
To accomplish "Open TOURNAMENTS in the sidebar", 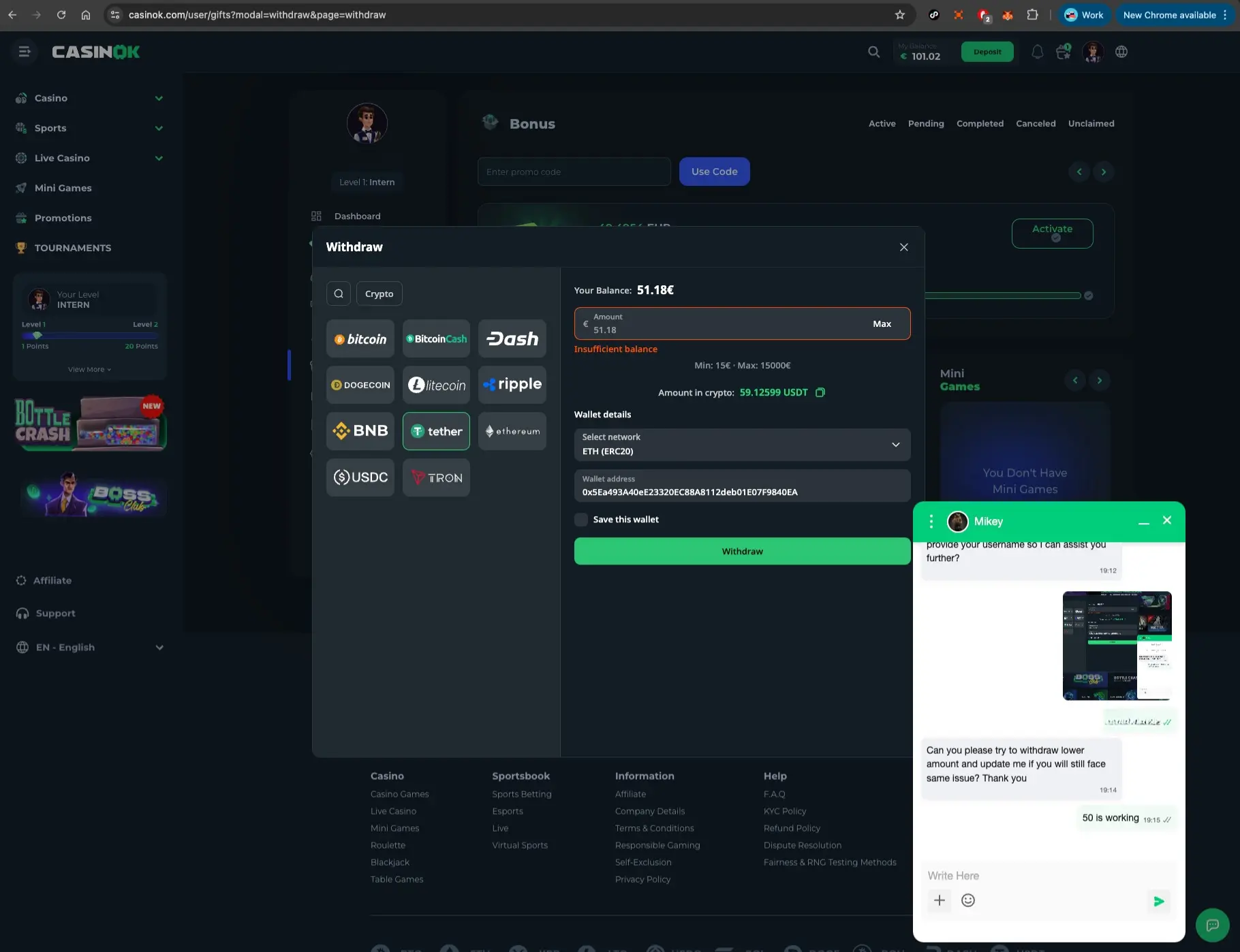I will click(72, 248).
